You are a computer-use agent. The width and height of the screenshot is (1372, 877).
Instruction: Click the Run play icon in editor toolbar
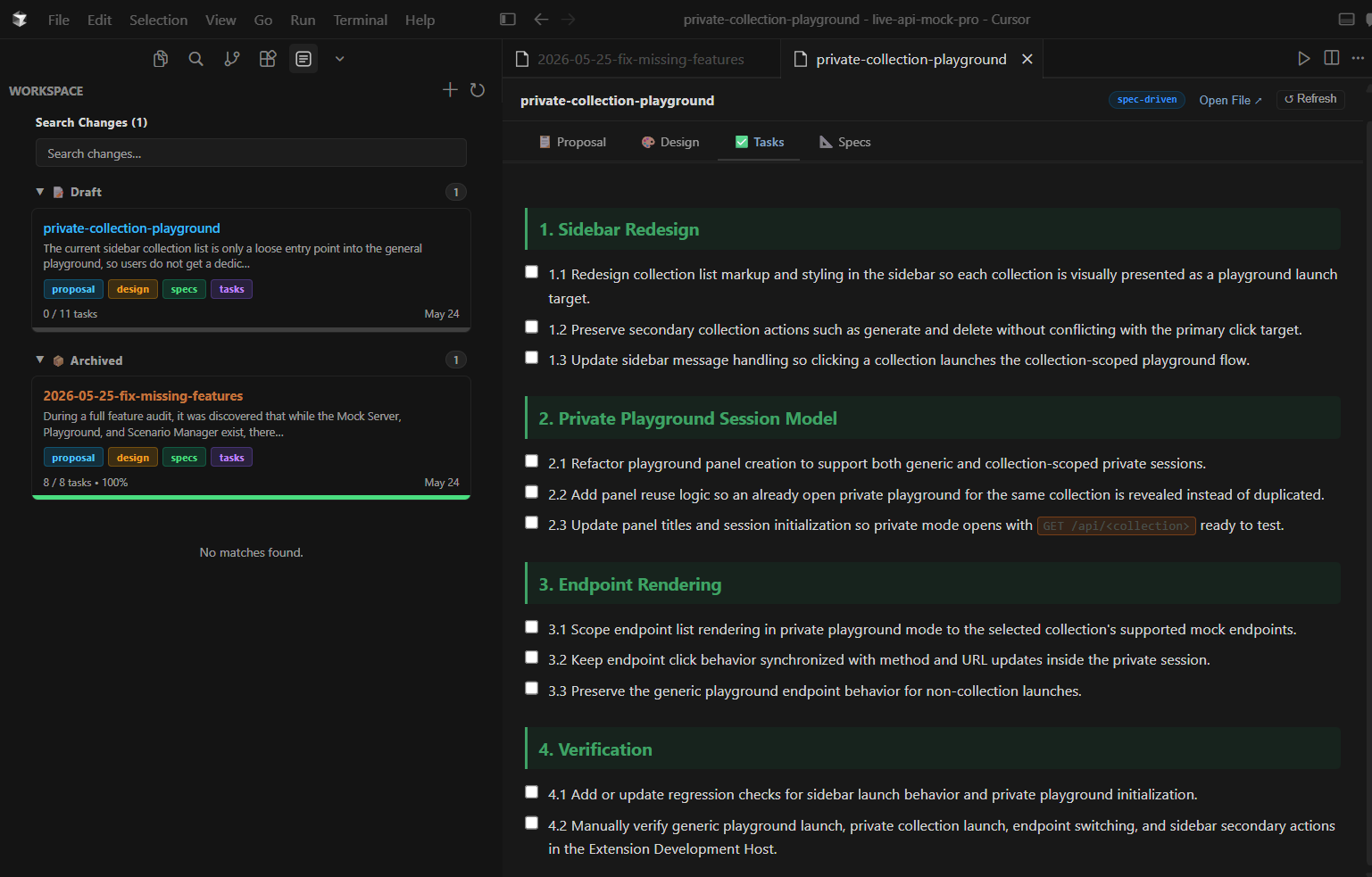click(x=1304, y=58)
